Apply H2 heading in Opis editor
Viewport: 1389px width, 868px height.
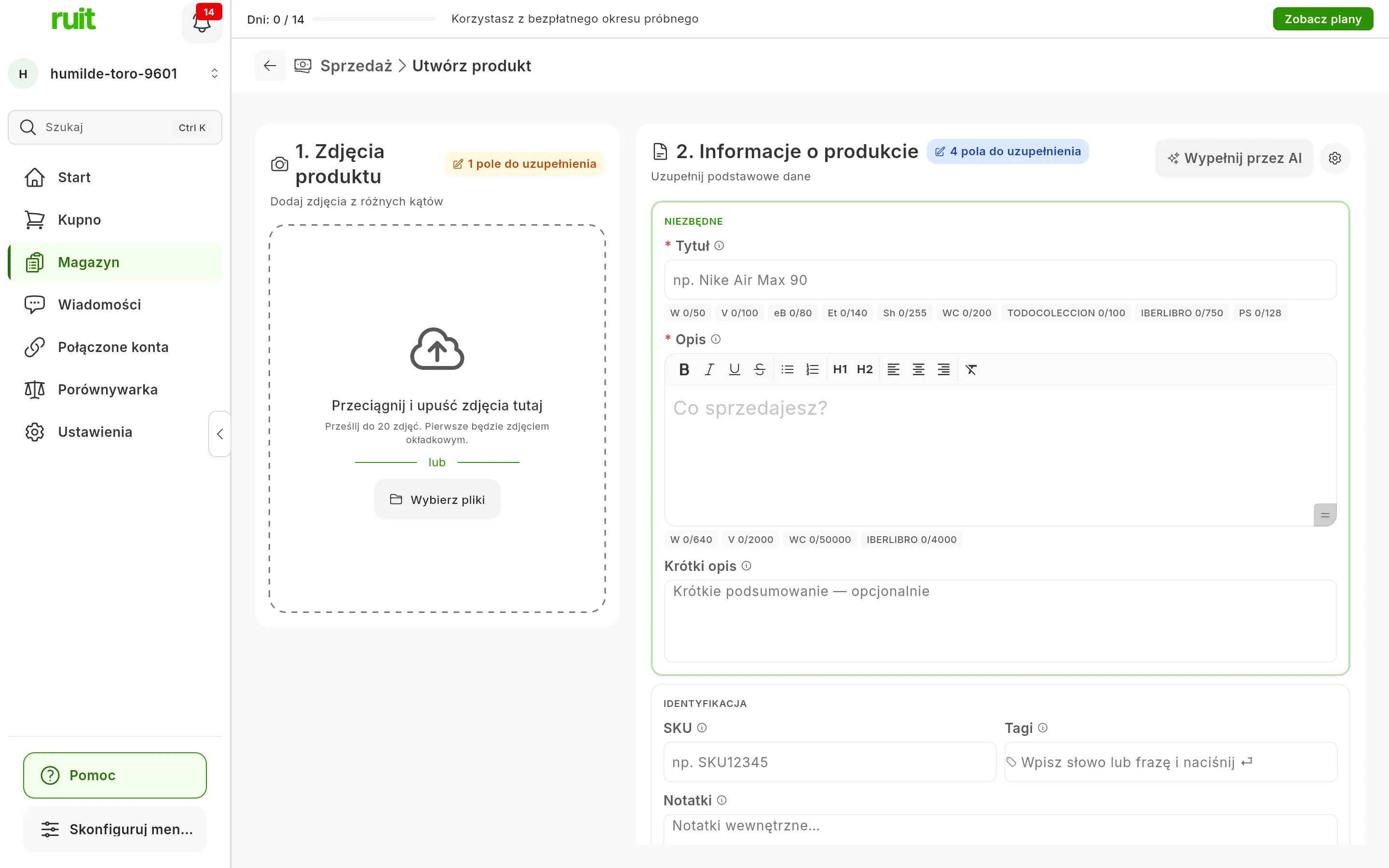tap(864, 369)
